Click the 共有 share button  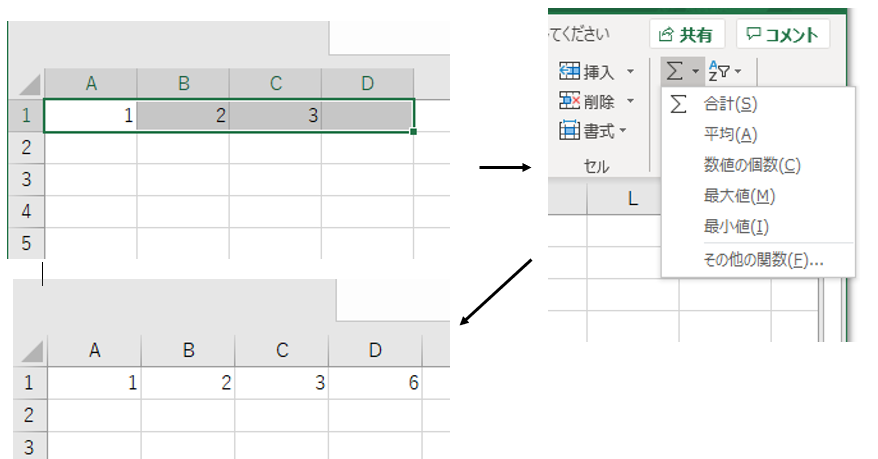click(687, 35)
